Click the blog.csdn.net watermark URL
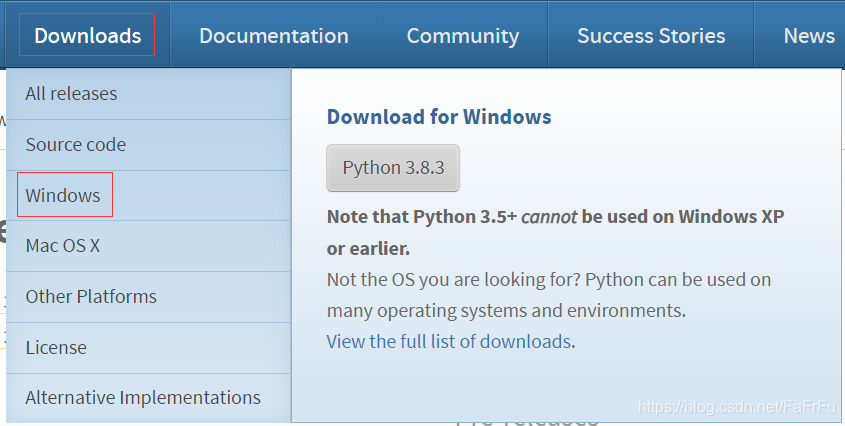Image resolution: width=845 pixels, height=426 pixels. click(x=737, y=407)
